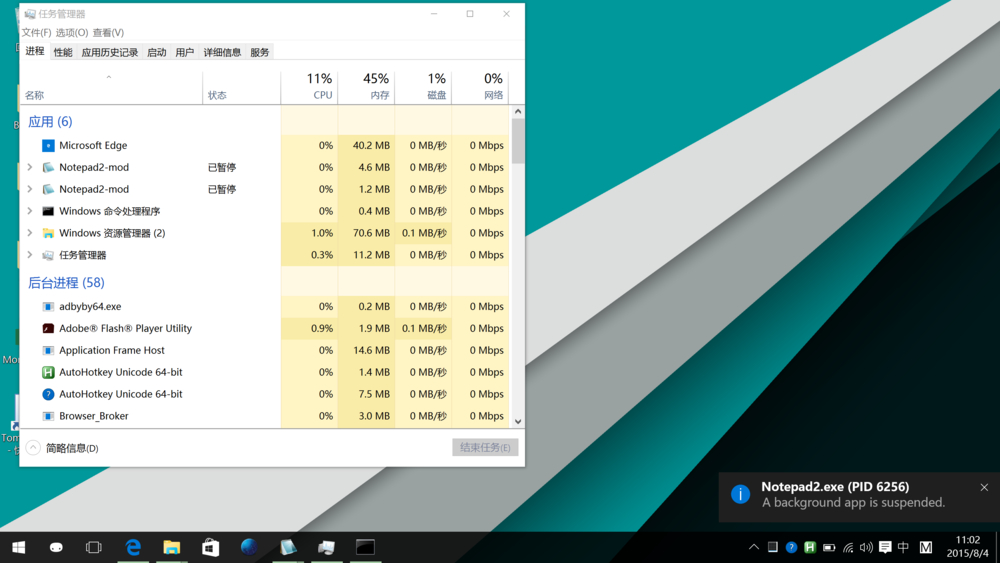Image resolution: width=1000 pixels, height=563 pixels.
Task: Switch to the 应用历史记录 tab
Action: point(110,52)
